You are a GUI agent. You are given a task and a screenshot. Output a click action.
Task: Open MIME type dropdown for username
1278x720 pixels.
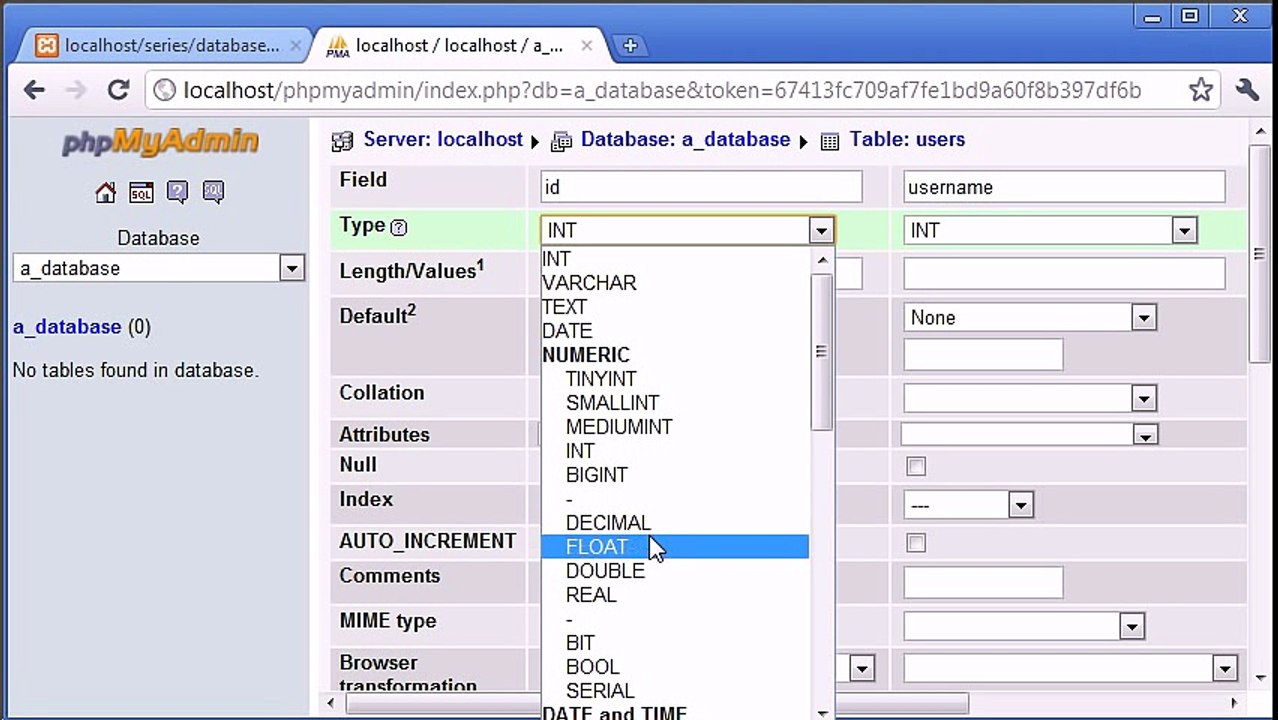pos(1023,627)
